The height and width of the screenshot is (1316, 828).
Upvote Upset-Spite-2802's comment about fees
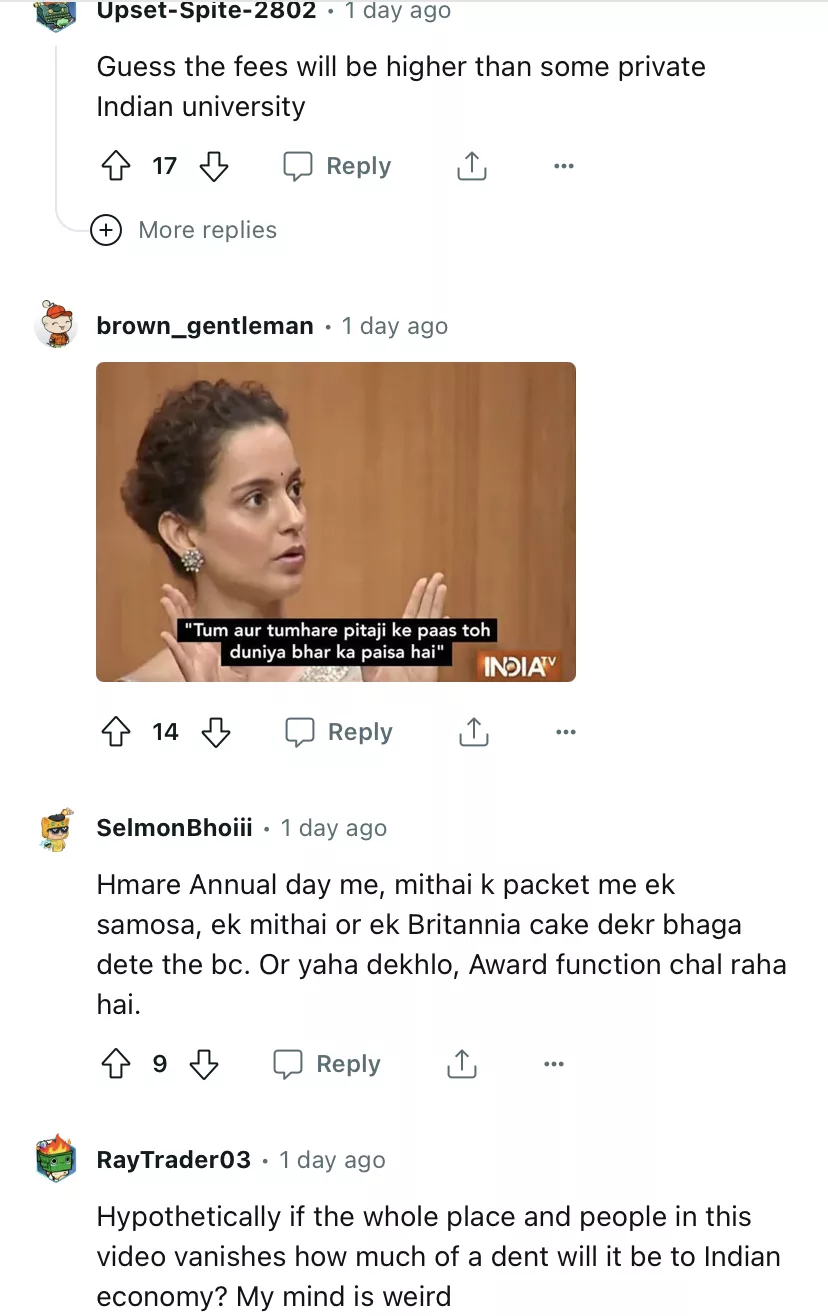point(117,166)
